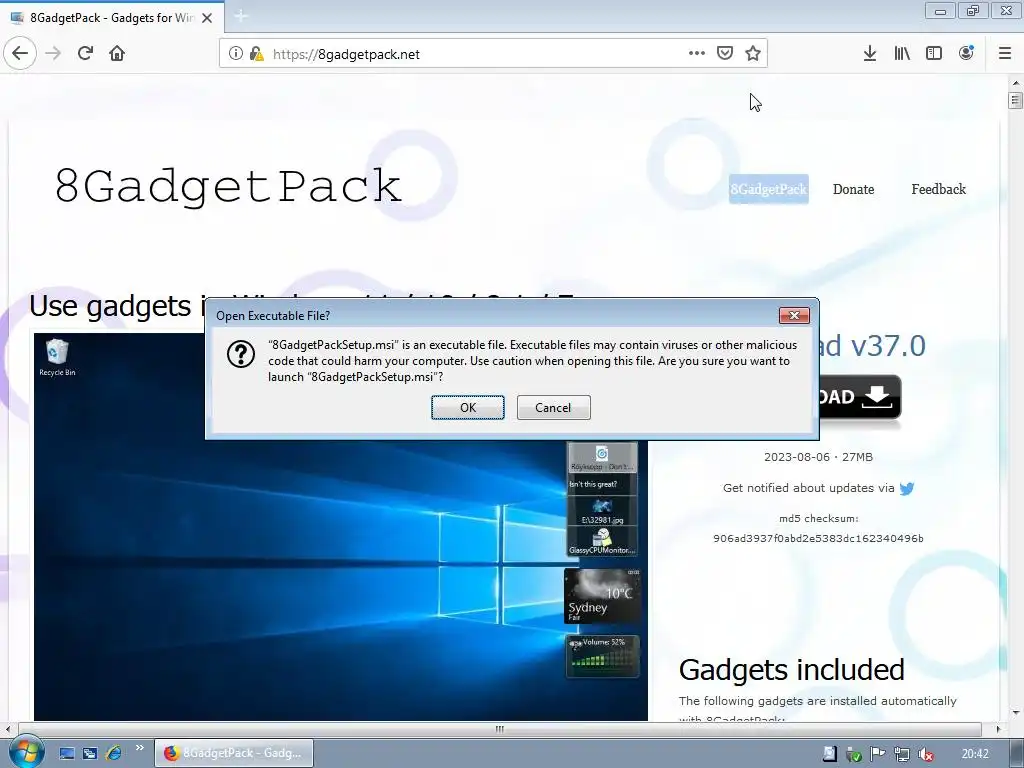Click the horizontal scrollbar right arrow
The image size is (1024, 768).
tap(998, 729)
